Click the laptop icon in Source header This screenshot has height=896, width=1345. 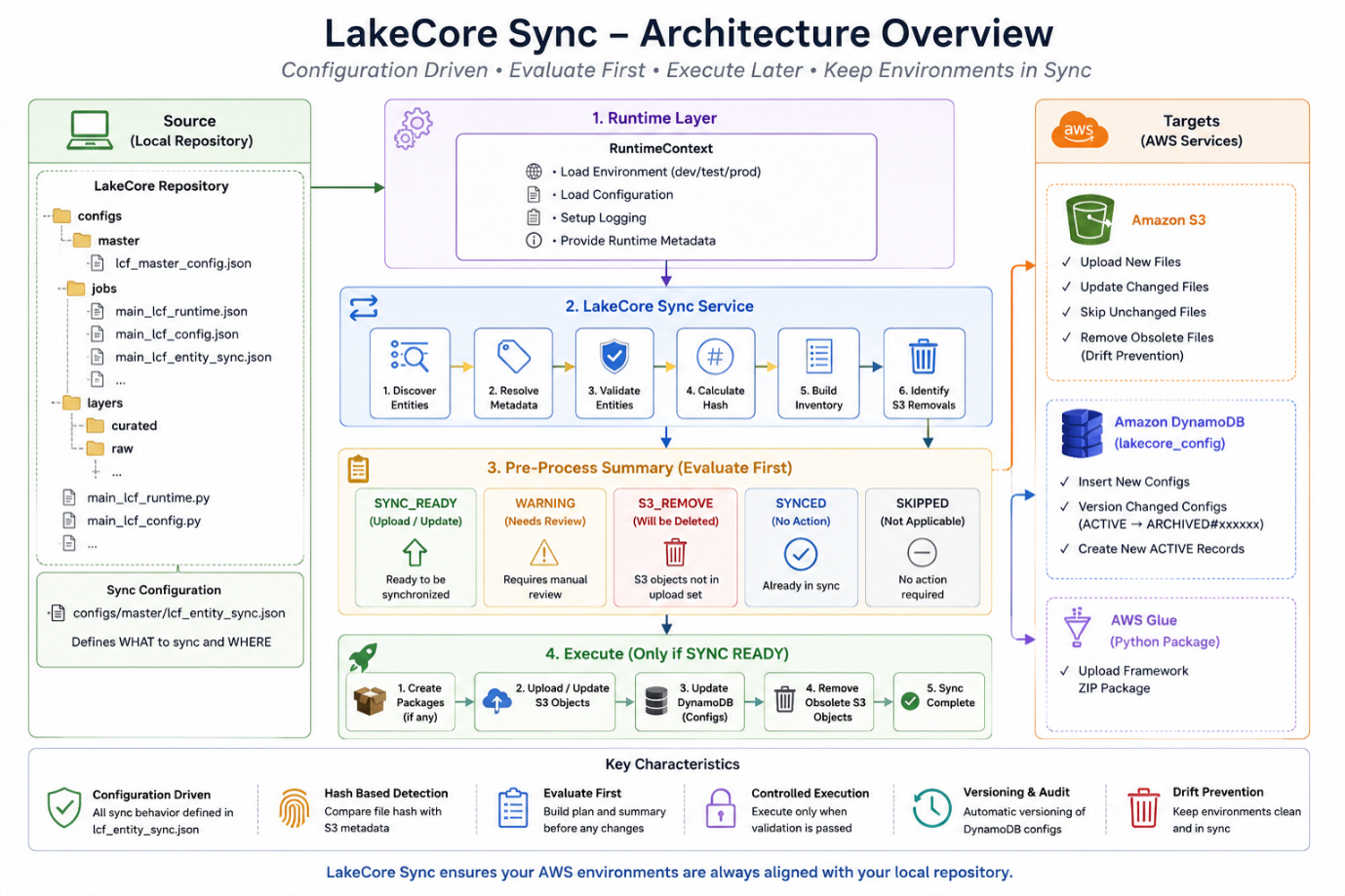(90, 130)
